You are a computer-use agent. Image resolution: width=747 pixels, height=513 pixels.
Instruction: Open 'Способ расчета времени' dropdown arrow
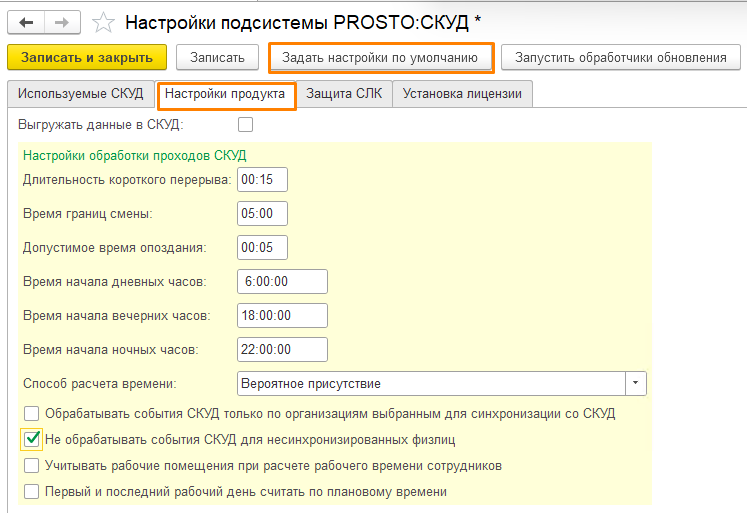(x=635, y=383)
